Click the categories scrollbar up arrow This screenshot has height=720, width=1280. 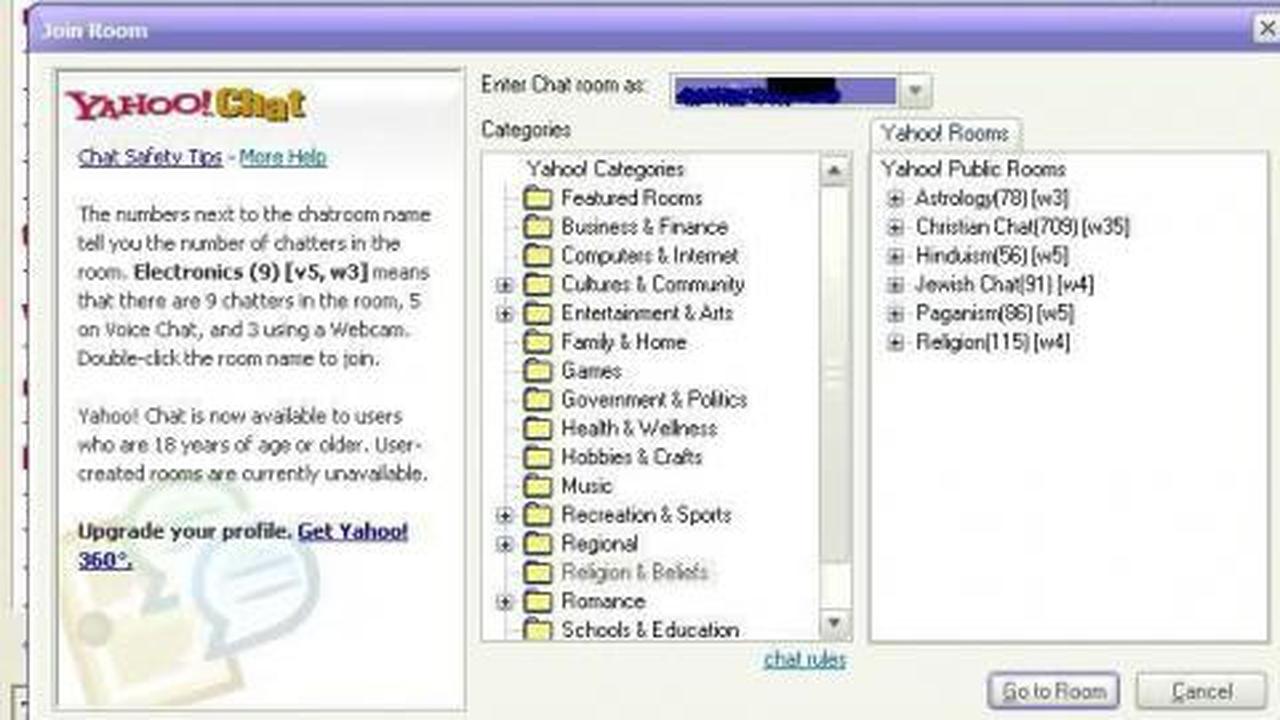point(835,171)
